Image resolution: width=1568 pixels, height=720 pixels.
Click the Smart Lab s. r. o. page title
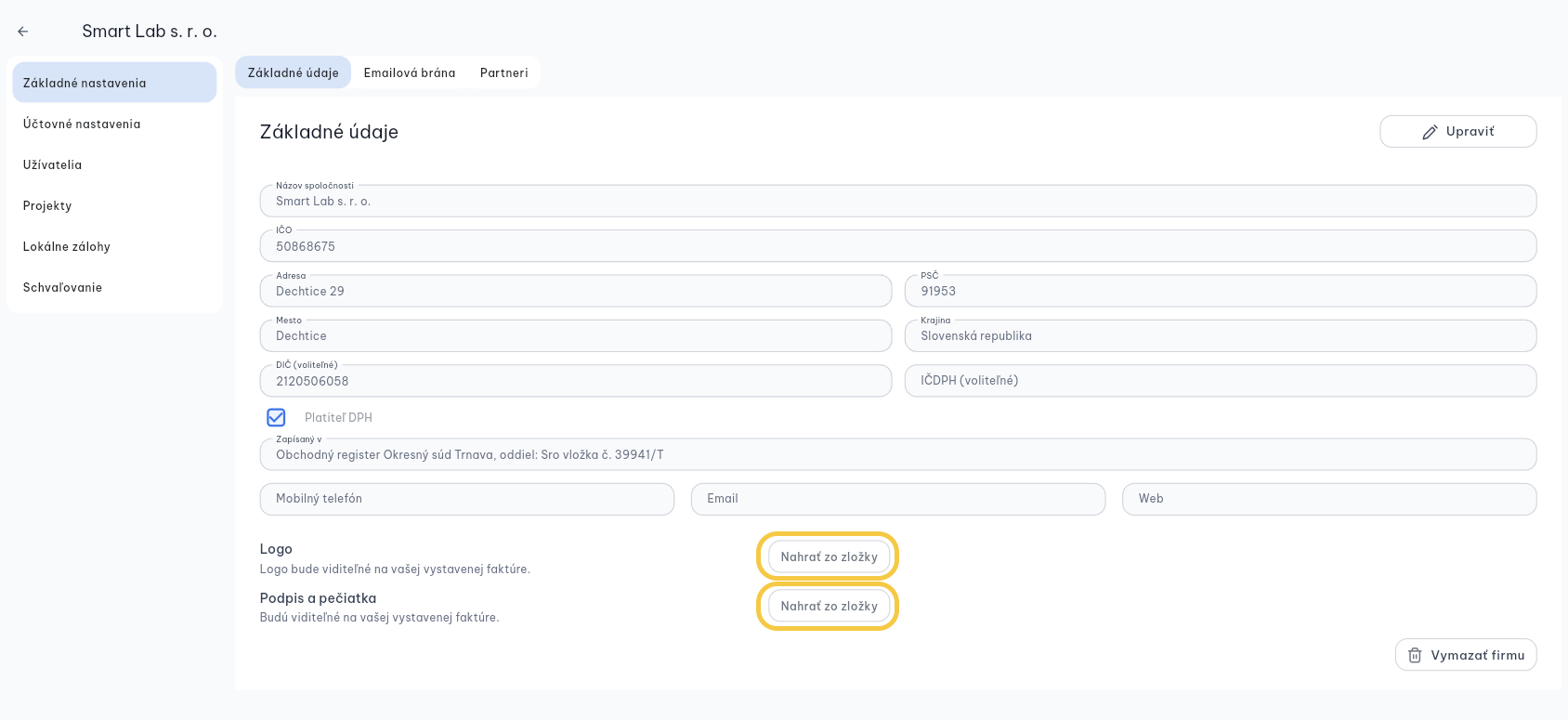tap(150, 32)
